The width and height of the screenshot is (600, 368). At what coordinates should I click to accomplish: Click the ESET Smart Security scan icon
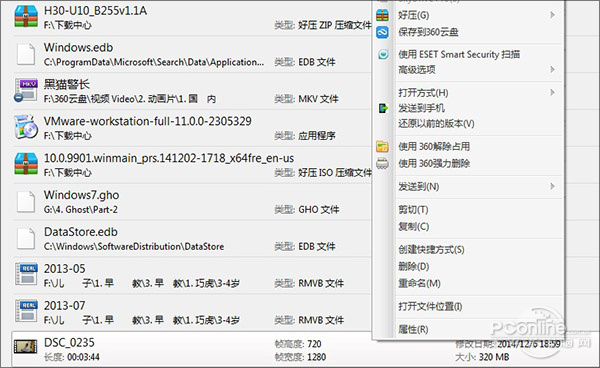point(383,54)
